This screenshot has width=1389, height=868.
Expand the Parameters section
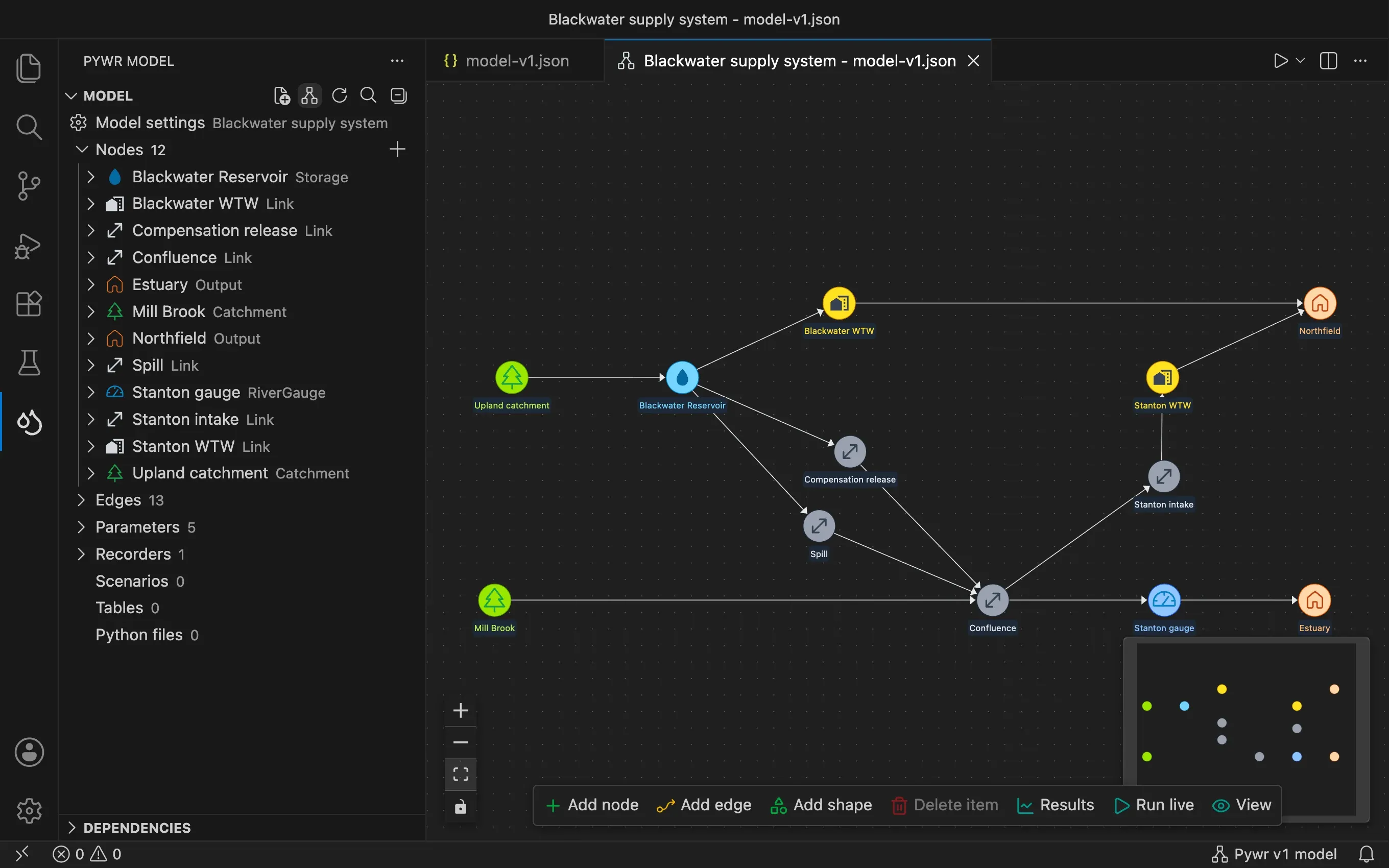81,527
